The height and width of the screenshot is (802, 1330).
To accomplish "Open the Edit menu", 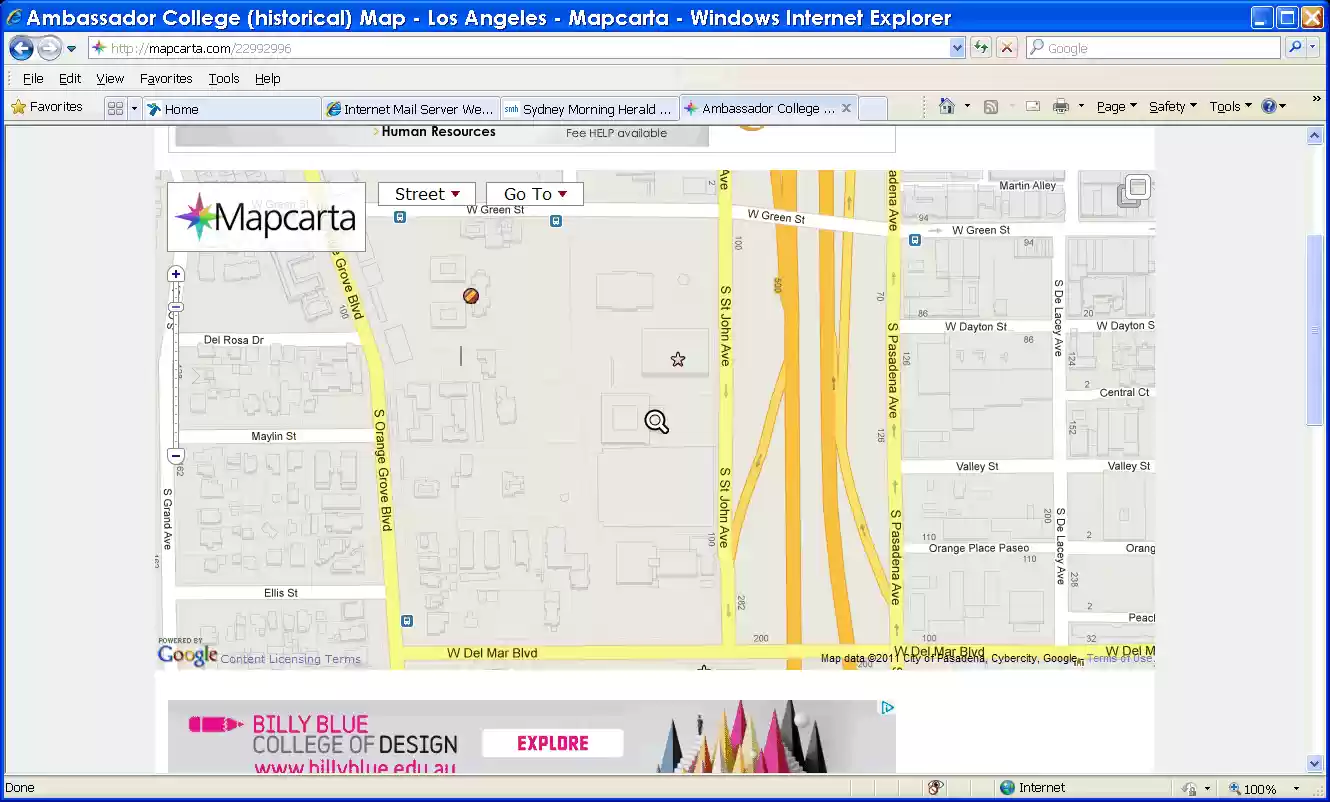I will 70,78.
